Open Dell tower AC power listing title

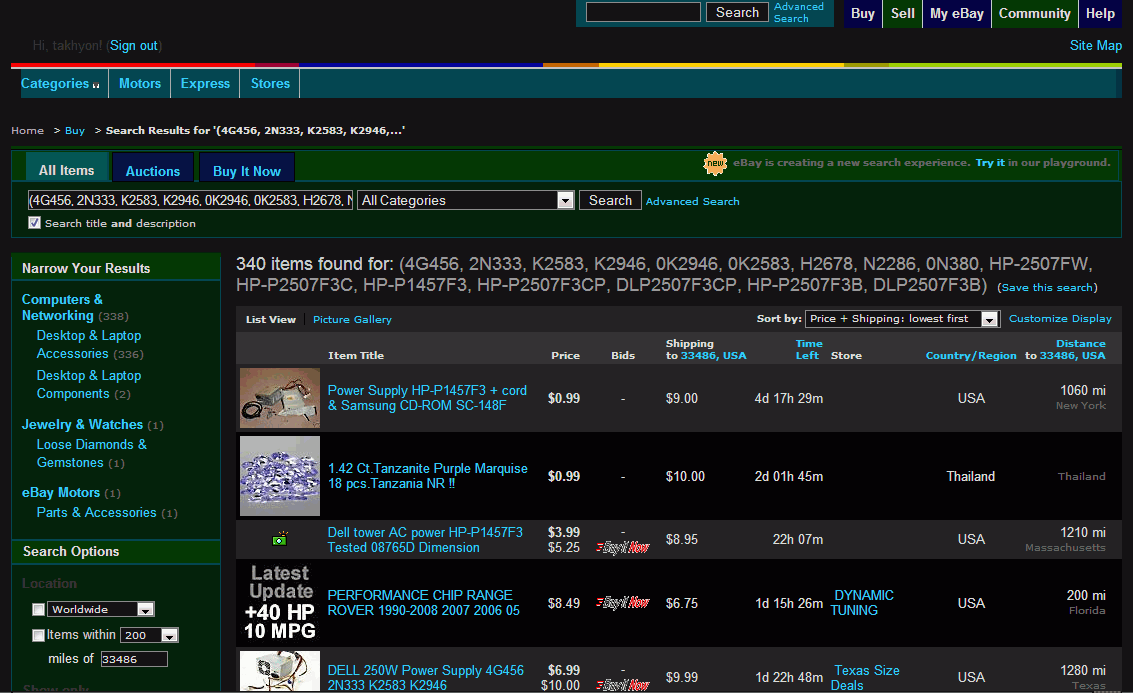coord(425,540)
